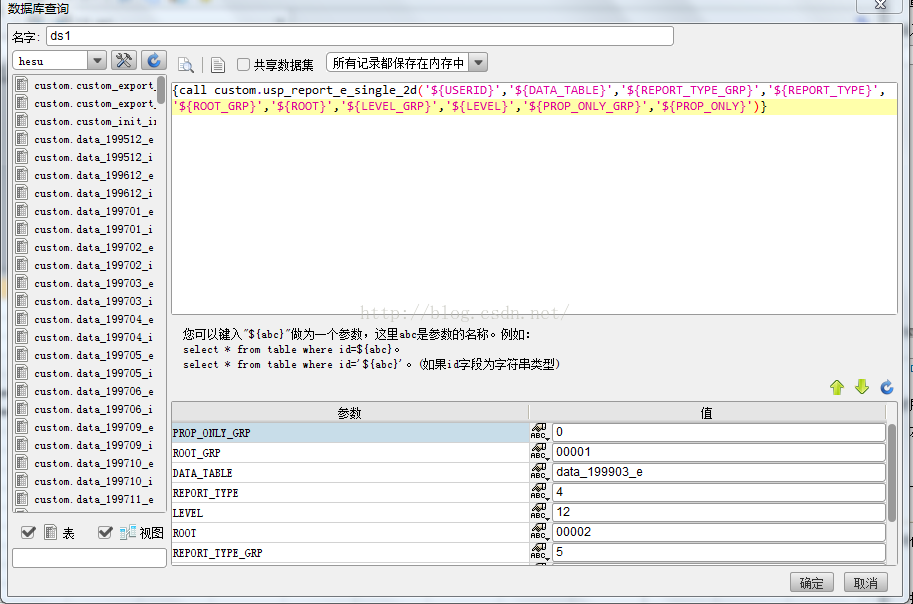Select table custom.data_199704_i

click(93, 337)
